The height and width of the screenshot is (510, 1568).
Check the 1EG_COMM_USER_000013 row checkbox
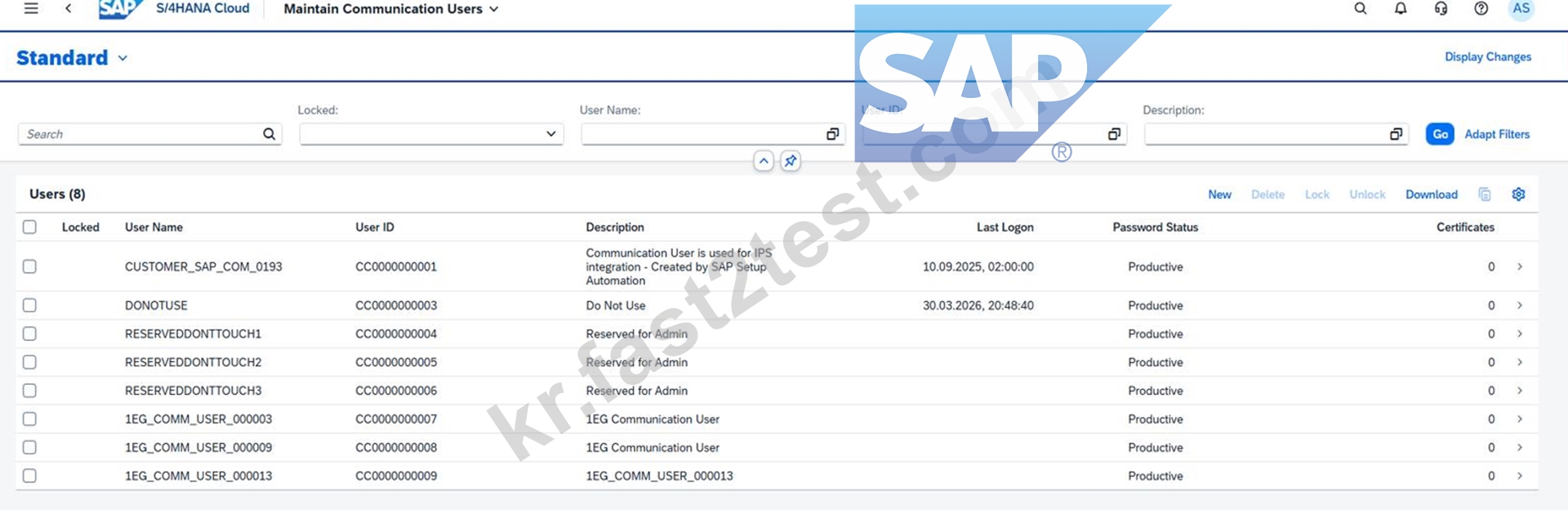click(29, 476)
